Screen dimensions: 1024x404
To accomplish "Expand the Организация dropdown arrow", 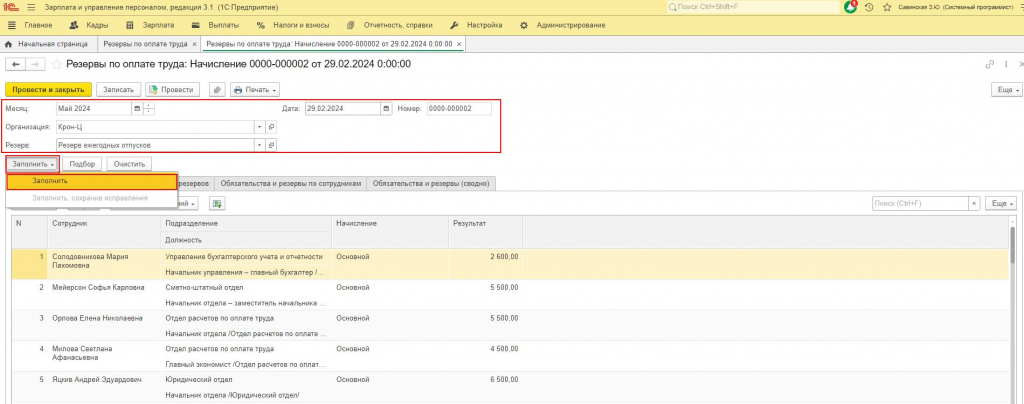I will coord(259,127).
